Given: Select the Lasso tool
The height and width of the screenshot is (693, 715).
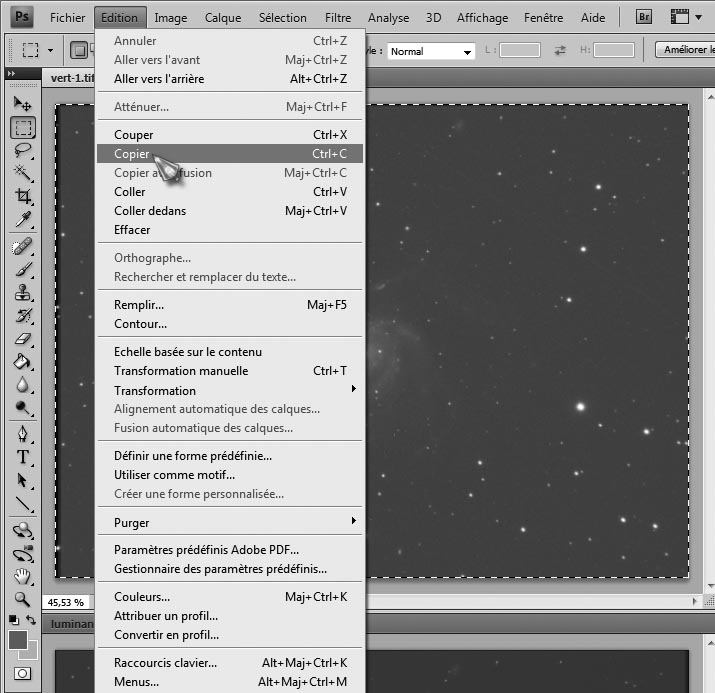Looking at the screenshot, I should [22, 150].
